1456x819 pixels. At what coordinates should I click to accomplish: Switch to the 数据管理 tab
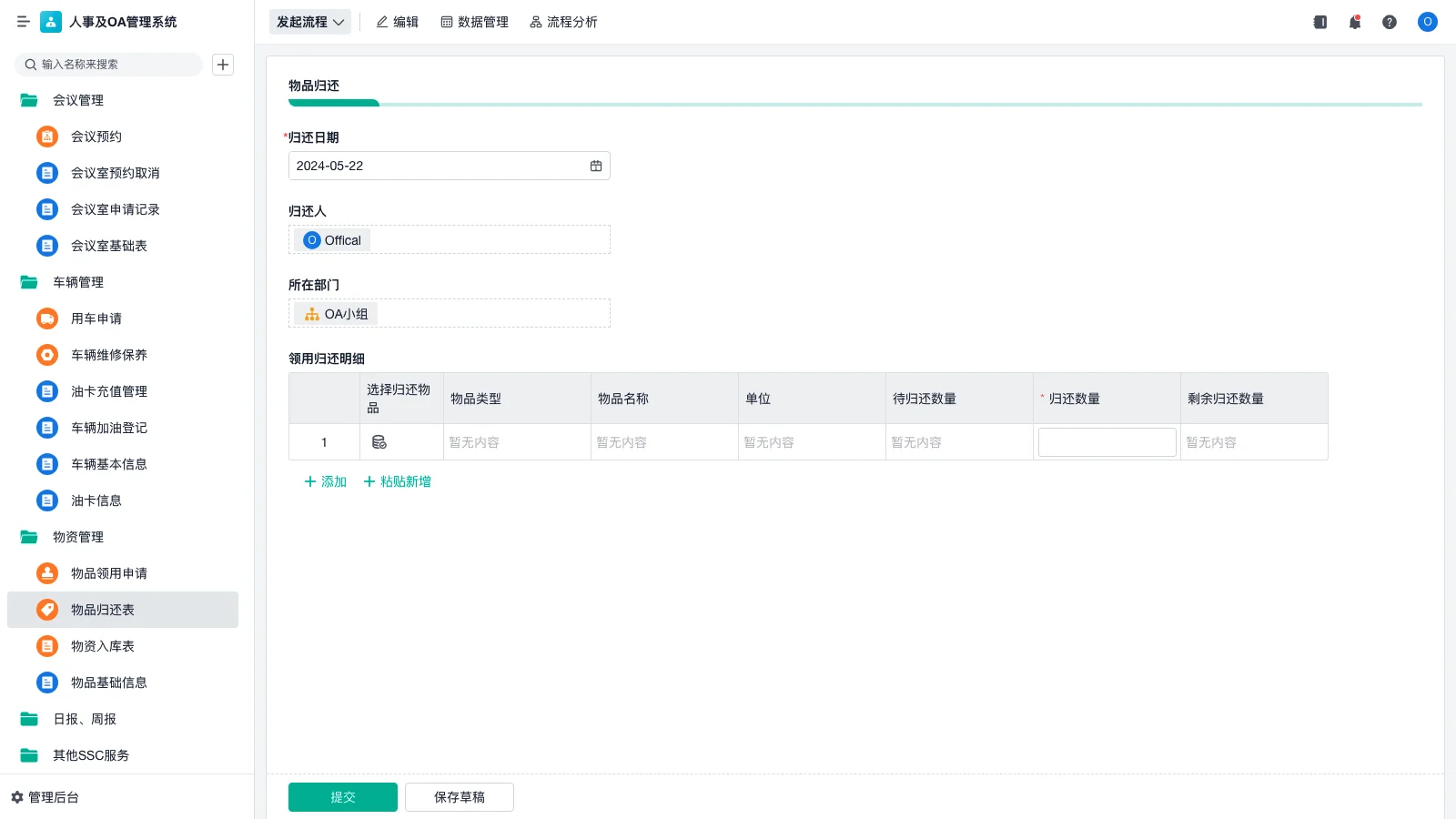point(474,22)
